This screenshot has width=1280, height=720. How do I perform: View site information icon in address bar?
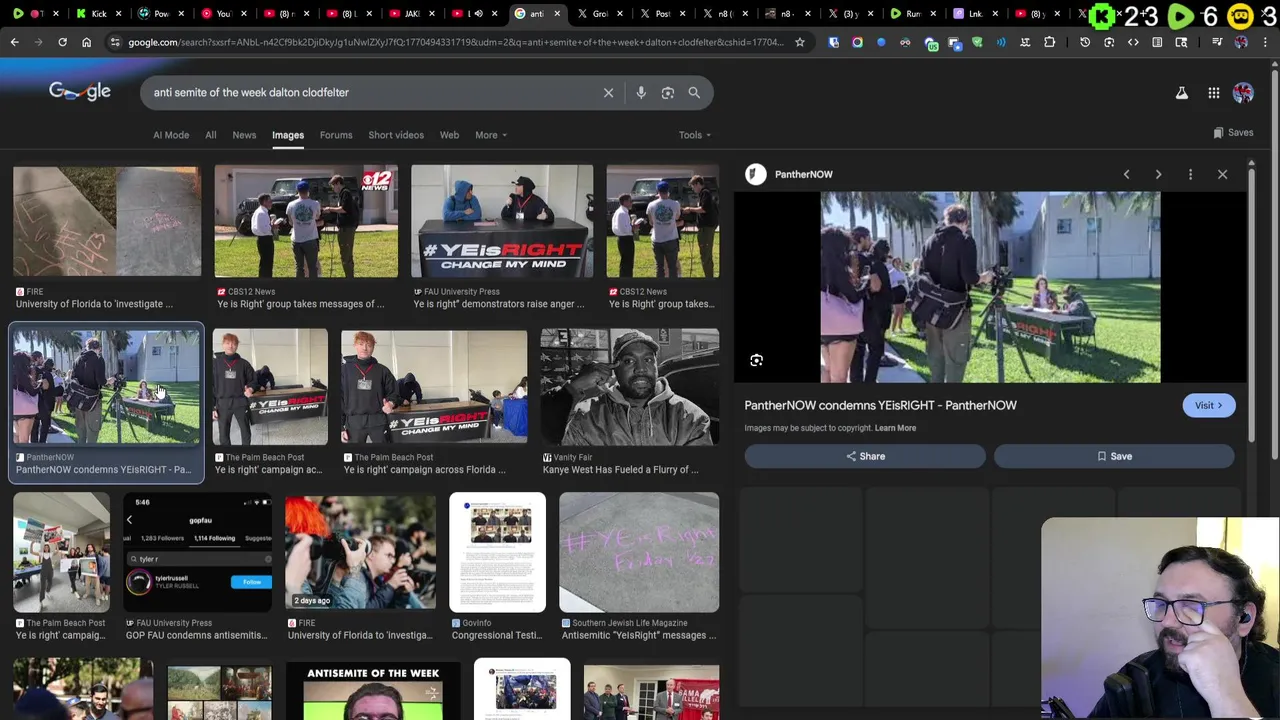(116, 42)
